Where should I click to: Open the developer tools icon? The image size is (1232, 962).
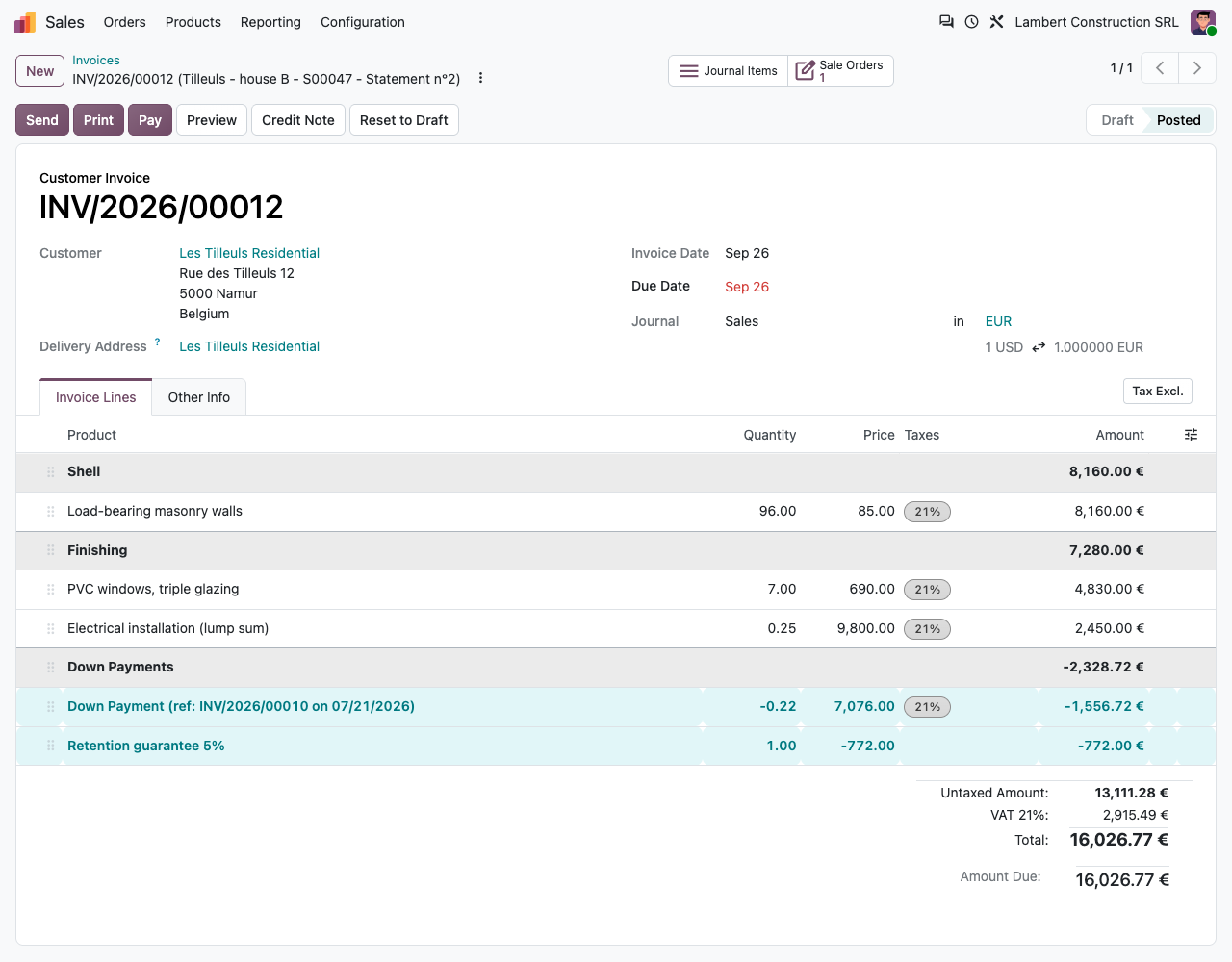pos(996,22)
